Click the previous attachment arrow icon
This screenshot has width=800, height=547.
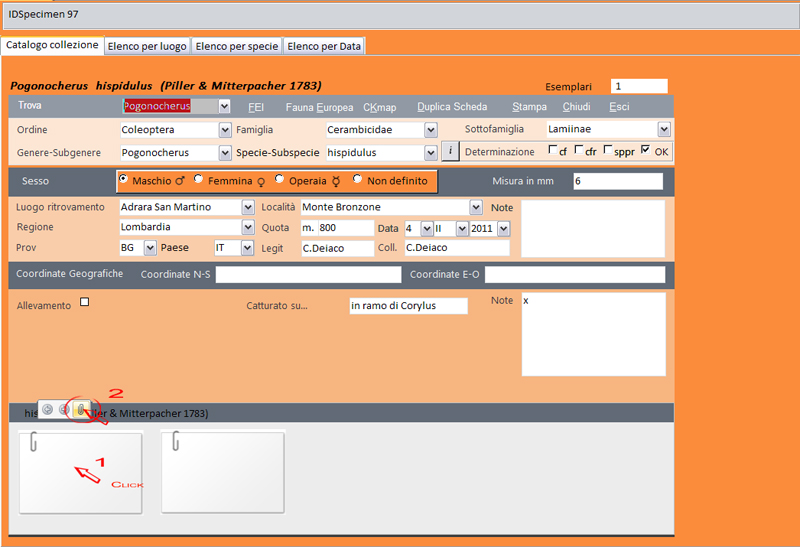47,410
